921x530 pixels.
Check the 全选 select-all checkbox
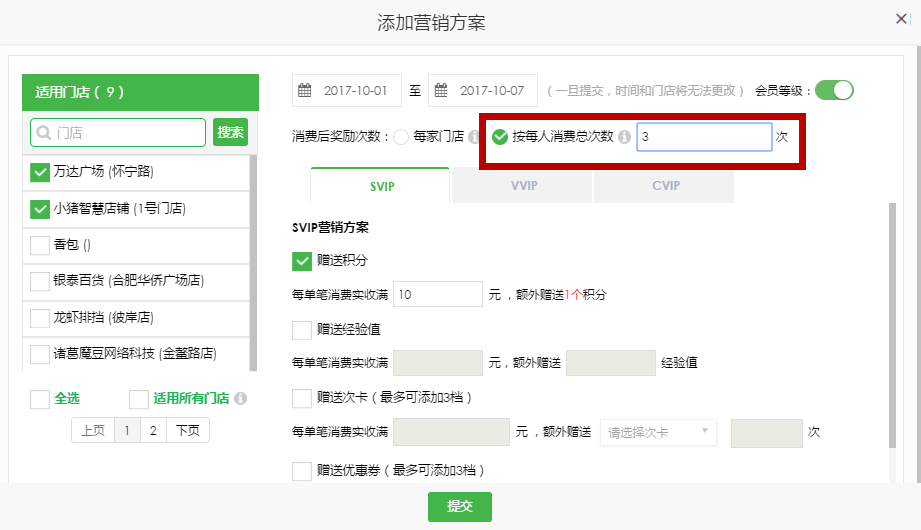(x=40, y=399)
